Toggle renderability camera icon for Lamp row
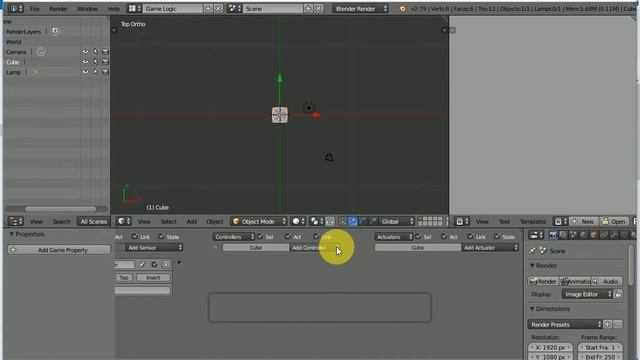This screenshot has height=360, width=640. (x=105, y=72)
